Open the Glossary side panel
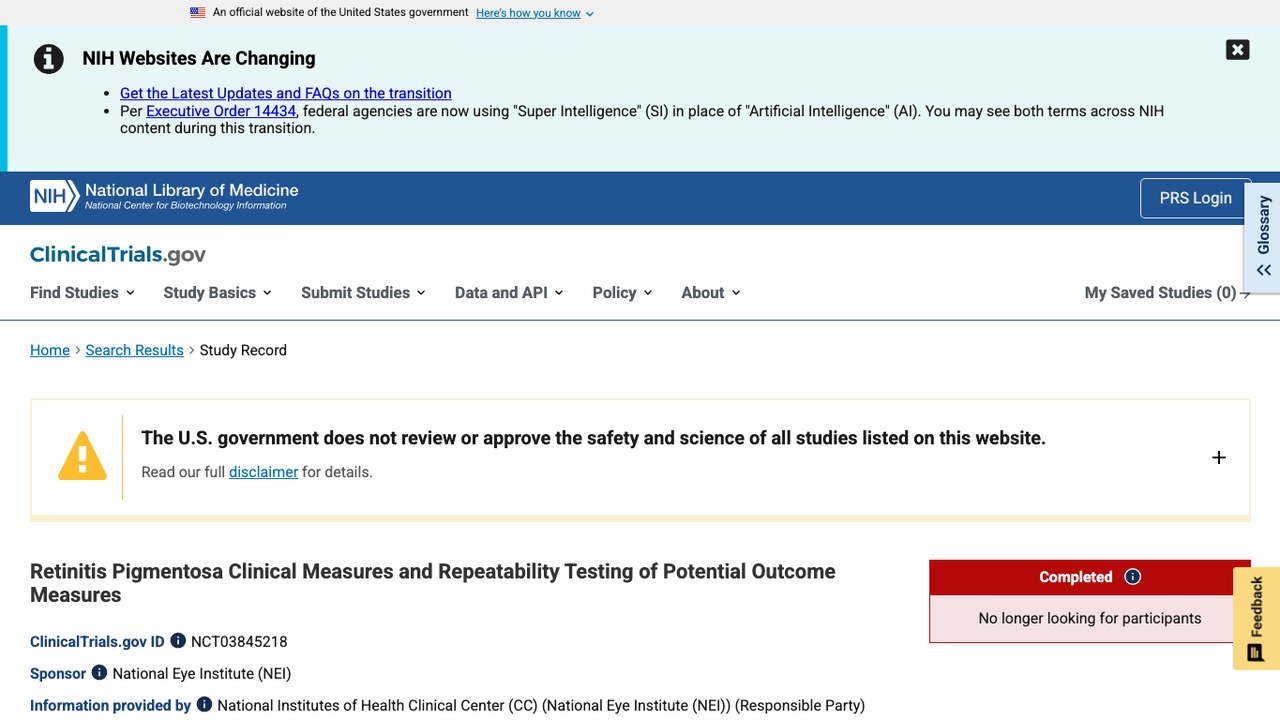 [x=1263, y=237]
